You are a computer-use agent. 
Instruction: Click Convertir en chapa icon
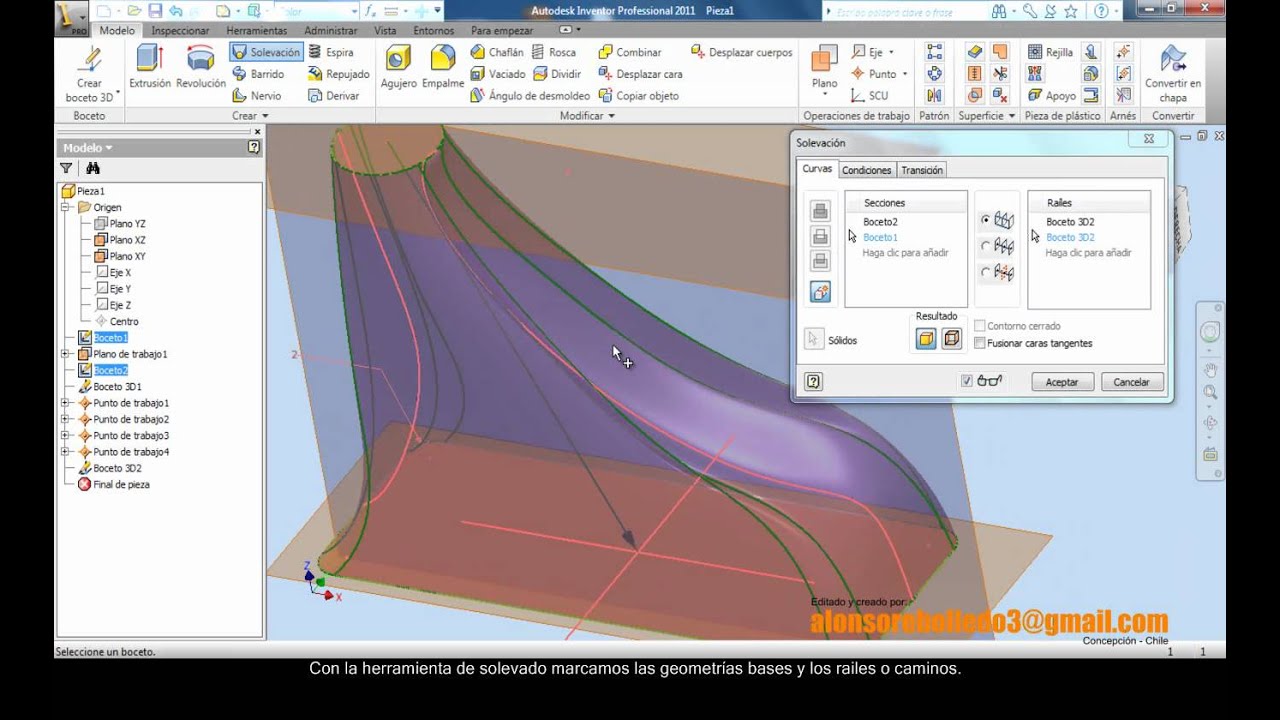(x=1173, y=58)
